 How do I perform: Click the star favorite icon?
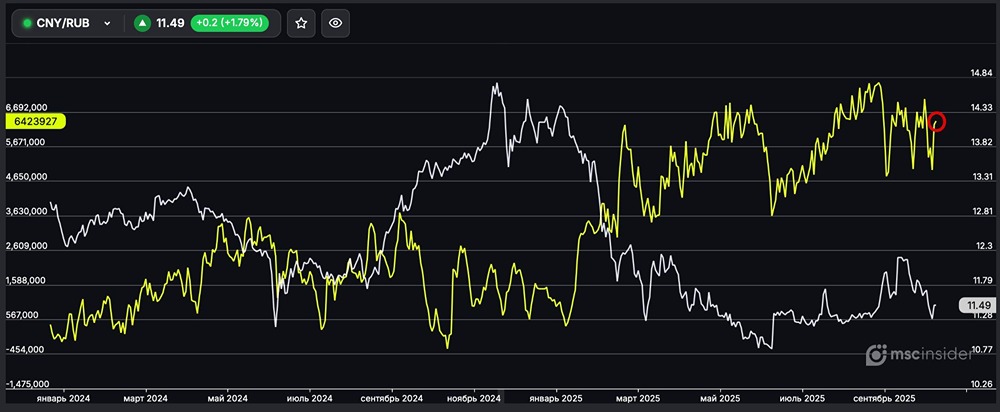(x=301, y=23)
